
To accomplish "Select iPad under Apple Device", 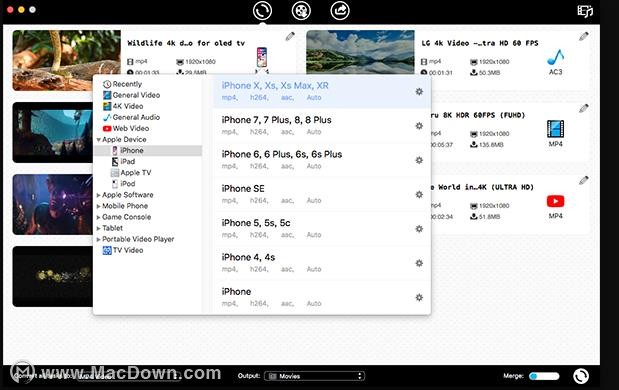I will [x=123, y=161].
